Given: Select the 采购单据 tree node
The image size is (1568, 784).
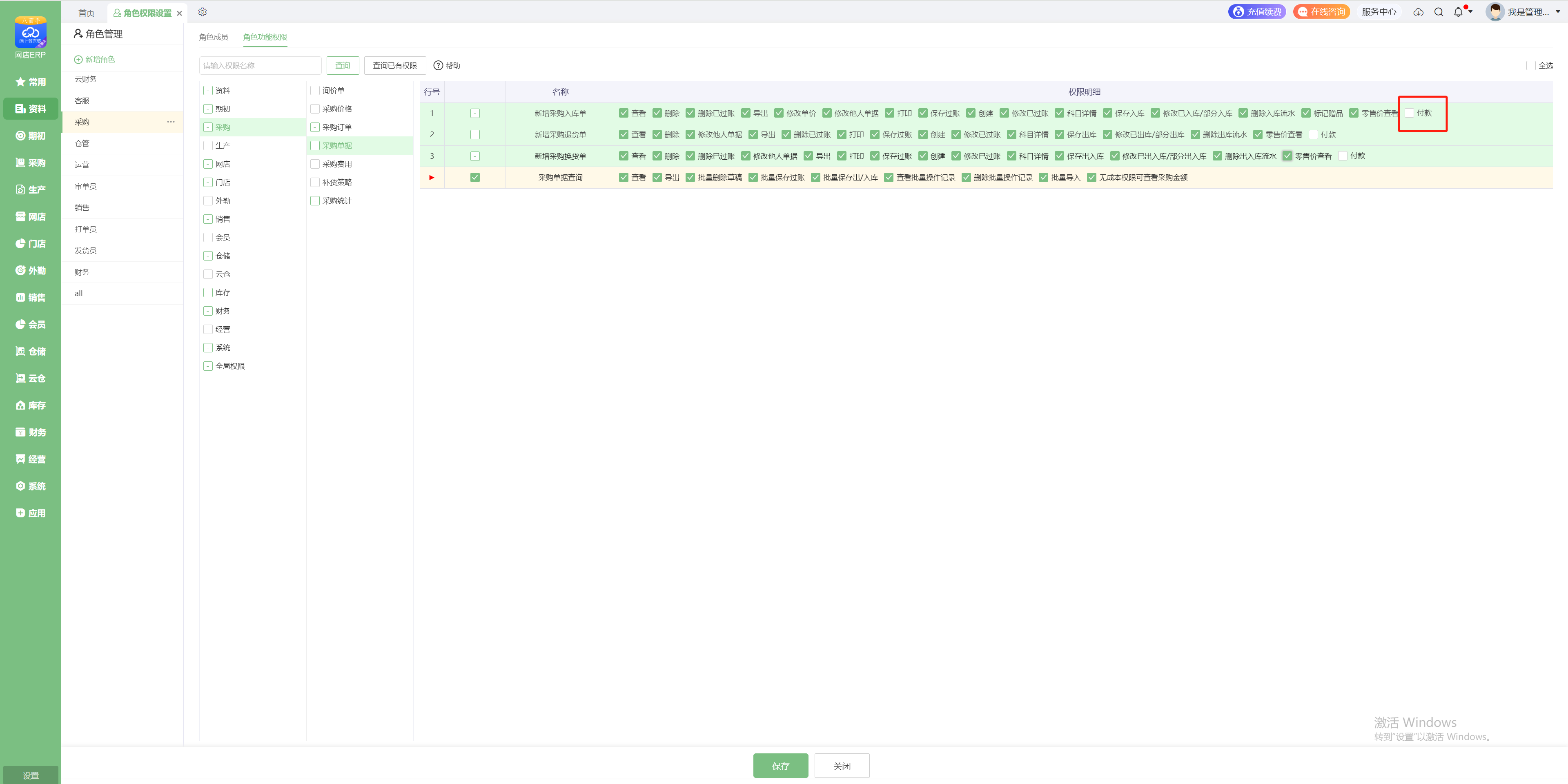Looking at the screenshot, I should pos(337,145).
